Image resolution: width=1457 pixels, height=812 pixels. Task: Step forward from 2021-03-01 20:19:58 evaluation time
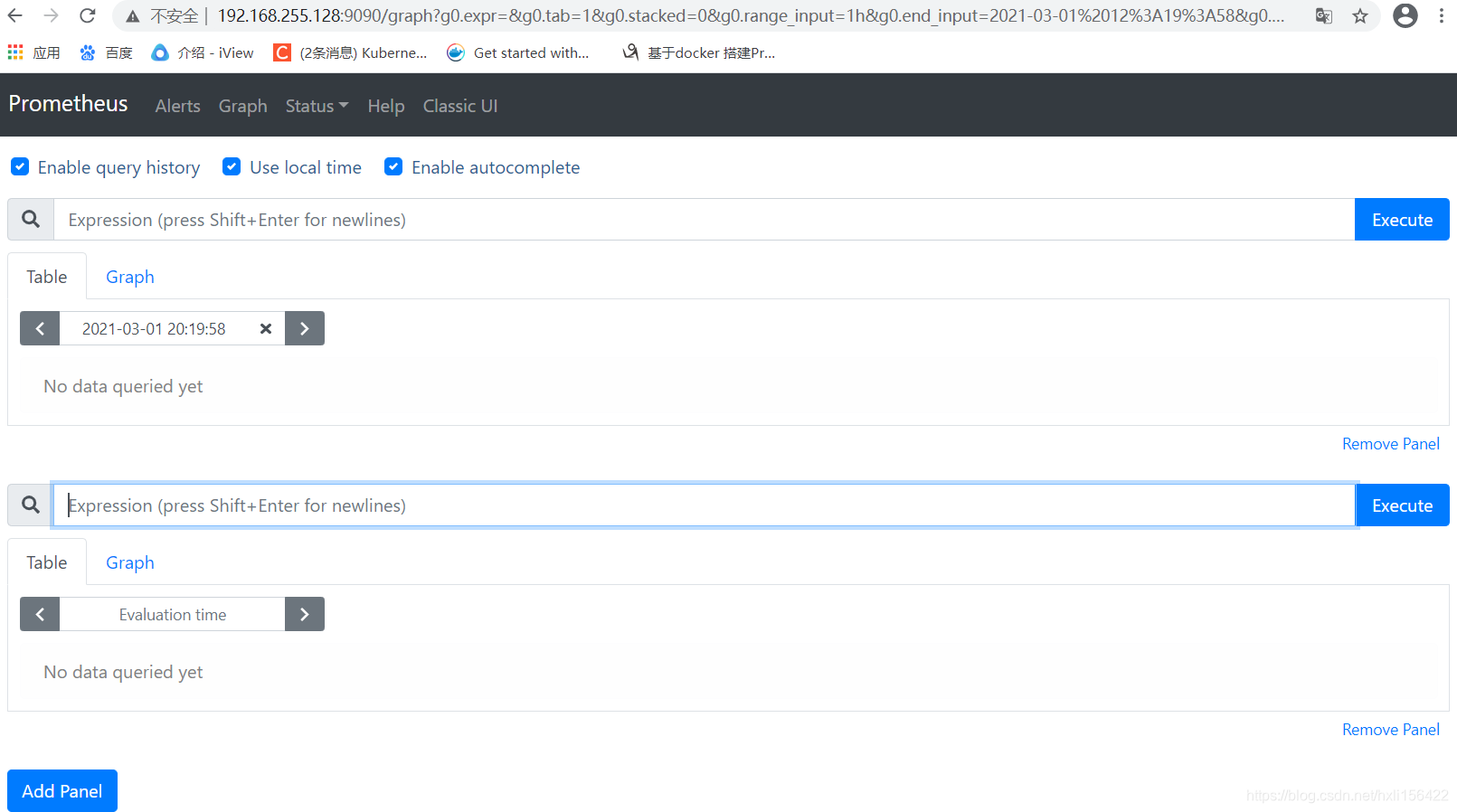point(305,328)
